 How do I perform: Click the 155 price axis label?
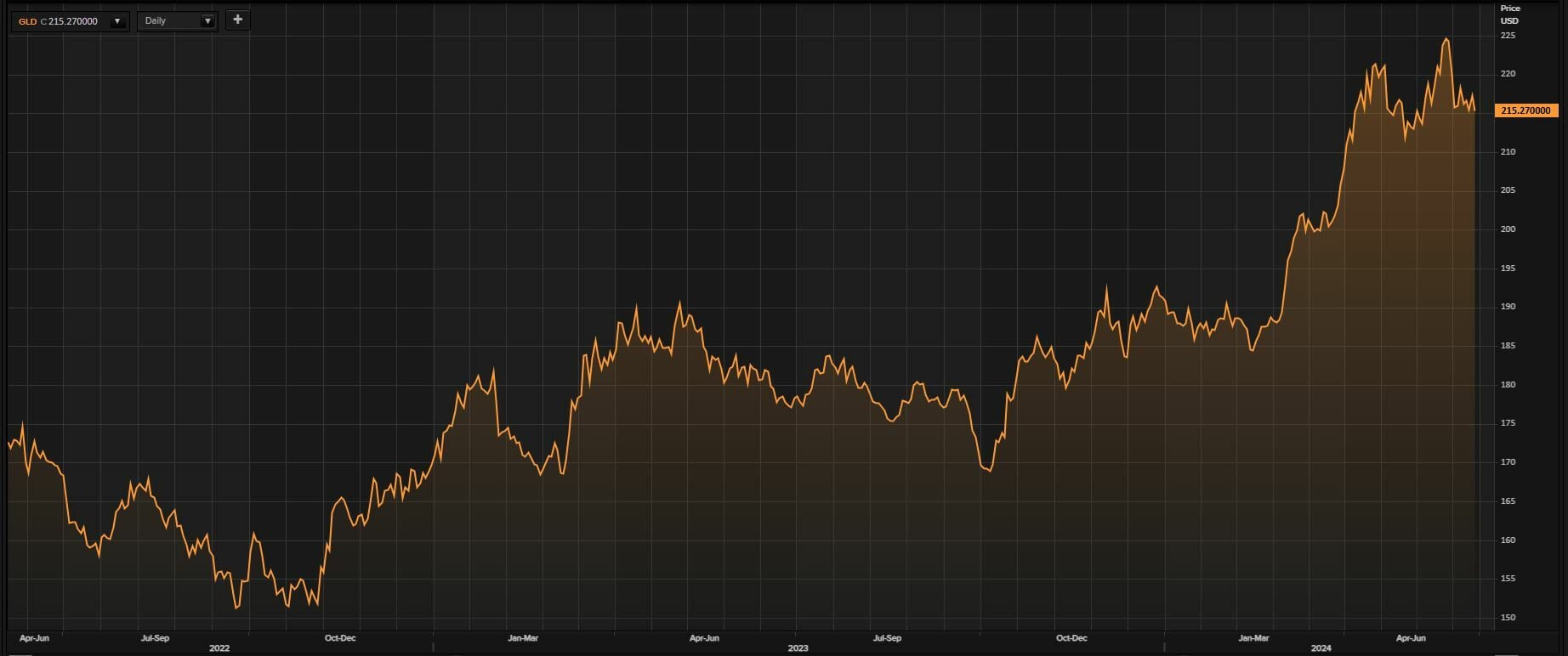click(1508, 579)
